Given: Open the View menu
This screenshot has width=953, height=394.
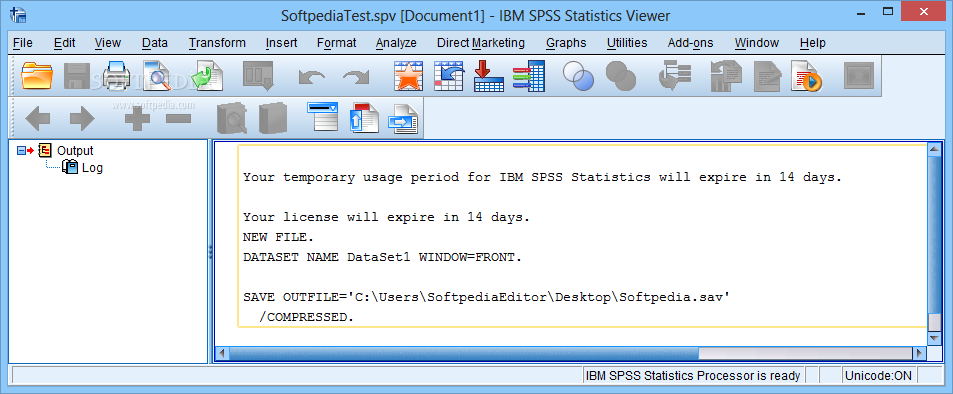Looking at the screenshot, I should pos(108,43).
